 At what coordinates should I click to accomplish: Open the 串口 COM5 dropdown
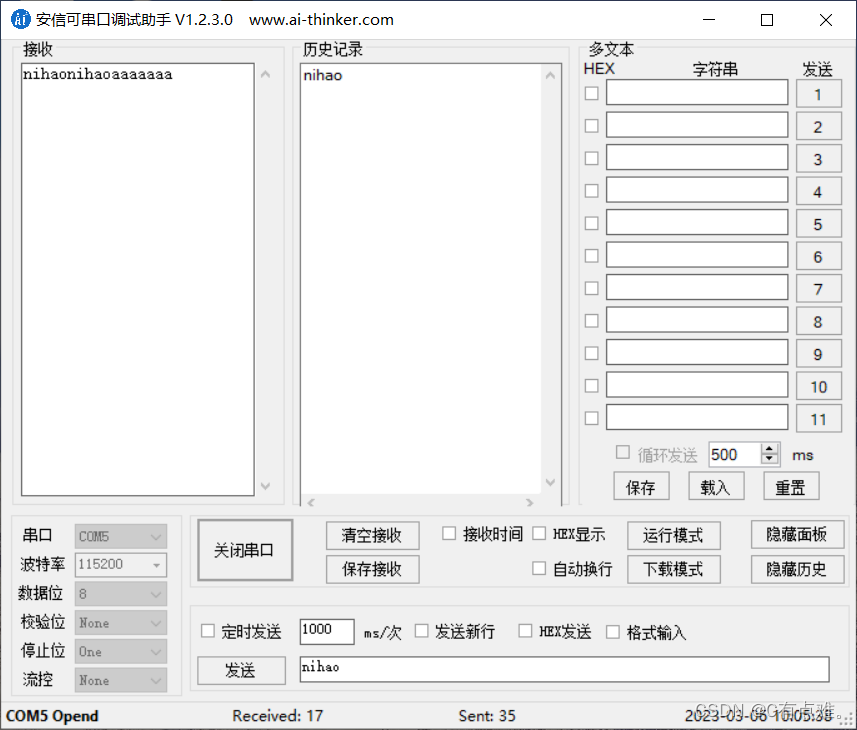[x=121, y=537]
